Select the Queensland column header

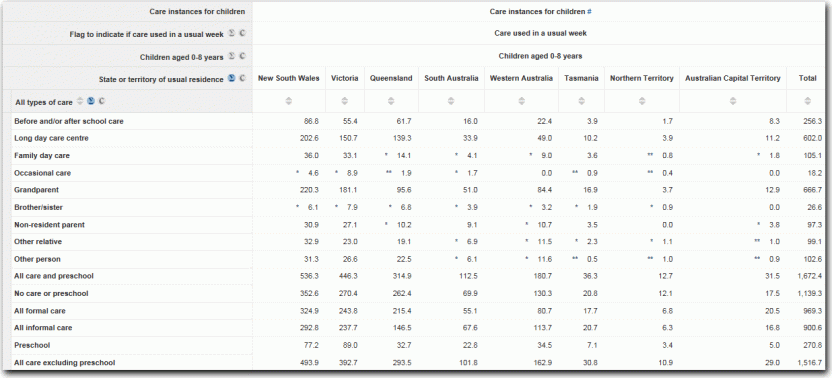click(391, 78)
